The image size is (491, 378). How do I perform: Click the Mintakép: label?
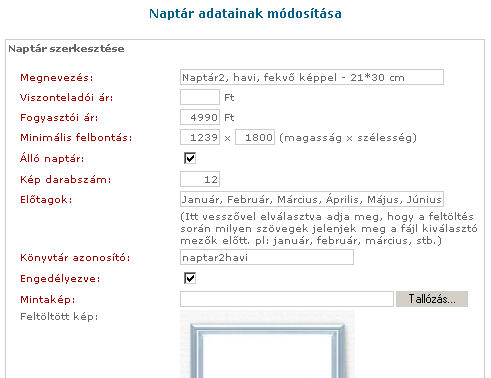(48, 299)
